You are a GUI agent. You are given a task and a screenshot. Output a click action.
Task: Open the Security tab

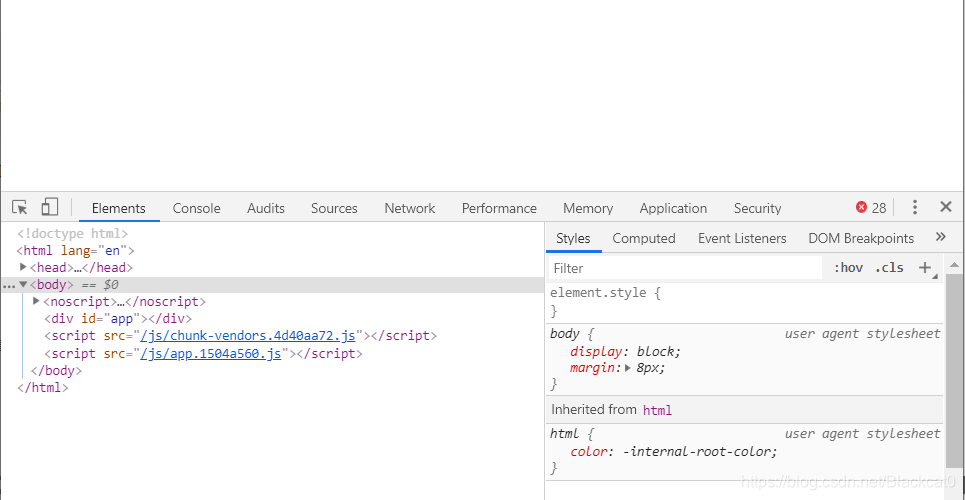[x=758, y=208]
